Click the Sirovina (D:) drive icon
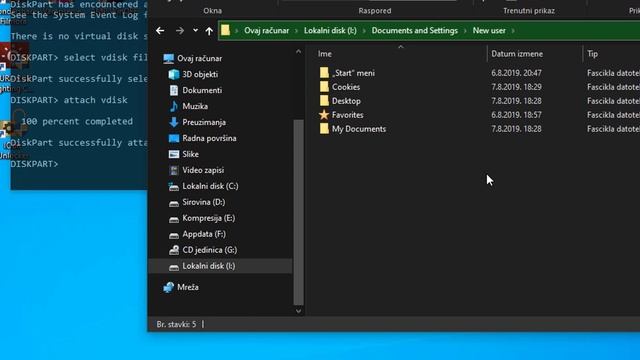 (174, 203)
